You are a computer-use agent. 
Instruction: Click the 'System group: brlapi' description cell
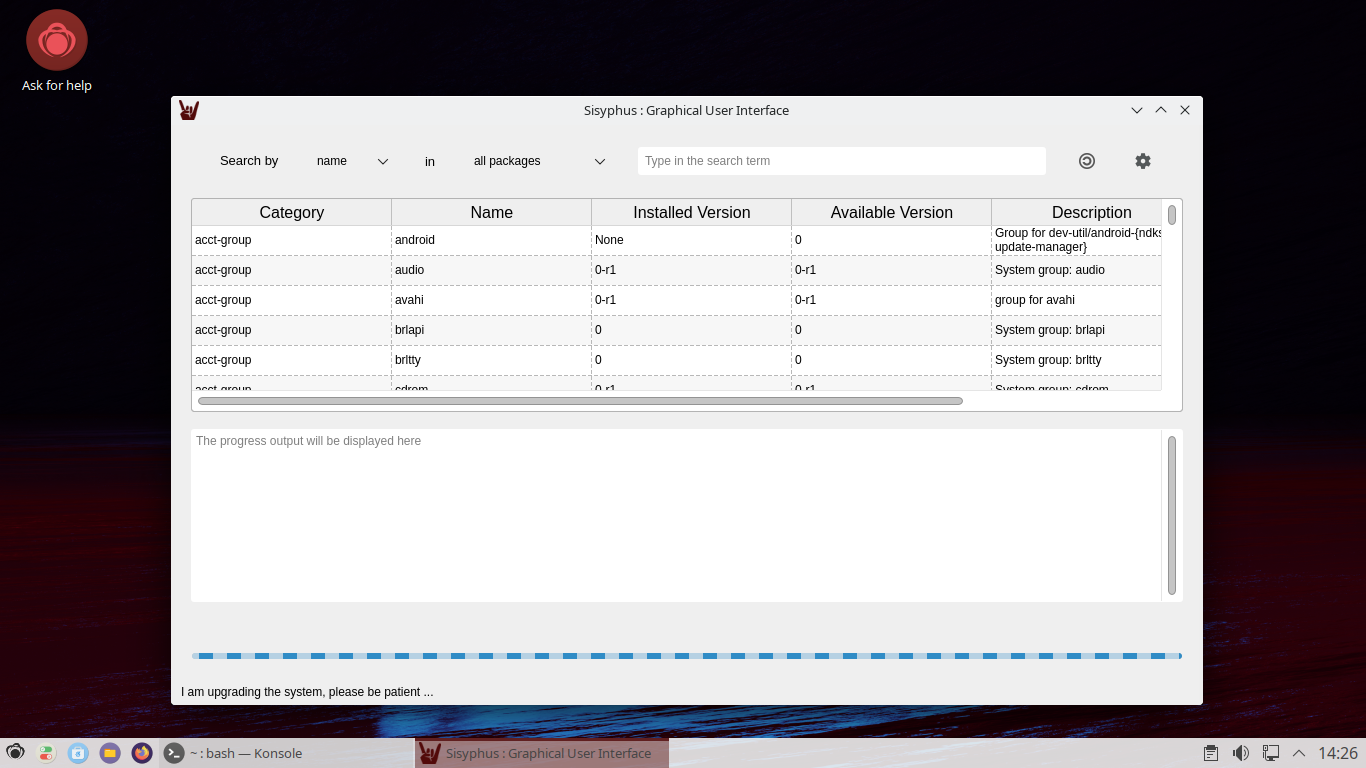[x=1077, y=330]
